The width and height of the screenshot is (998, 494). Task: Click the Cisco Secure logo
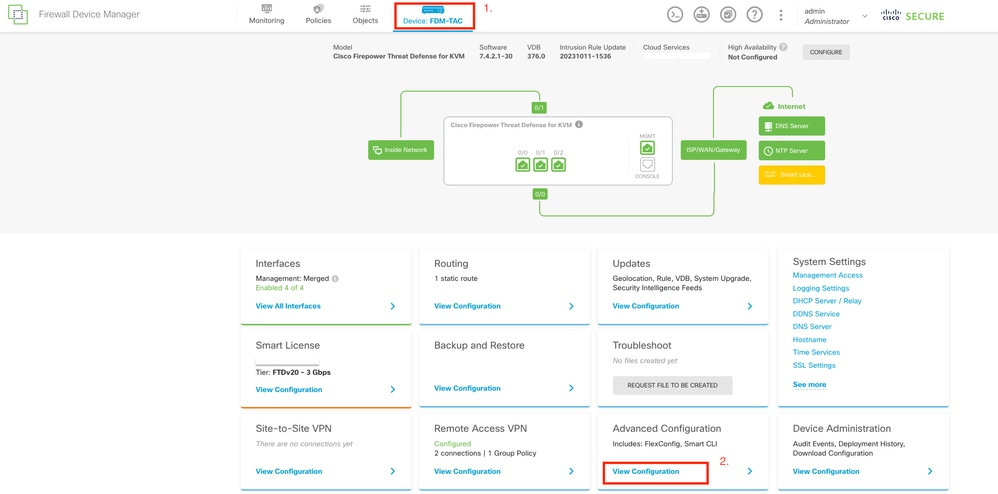click(913, 15)
